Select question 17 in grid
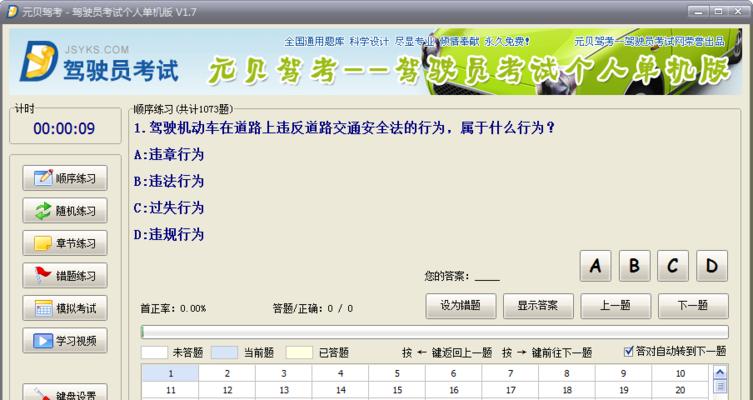The image size is (753, 400). pos(510,390)
